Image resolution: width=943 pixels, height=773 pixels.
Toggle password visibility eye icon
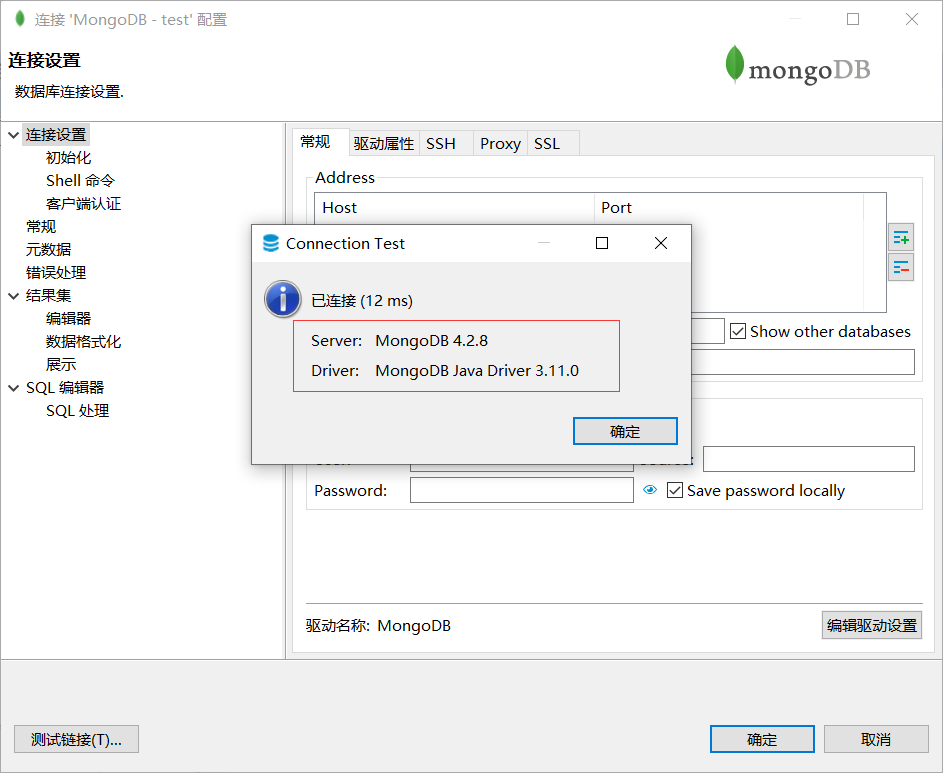[x=650, y=490]
